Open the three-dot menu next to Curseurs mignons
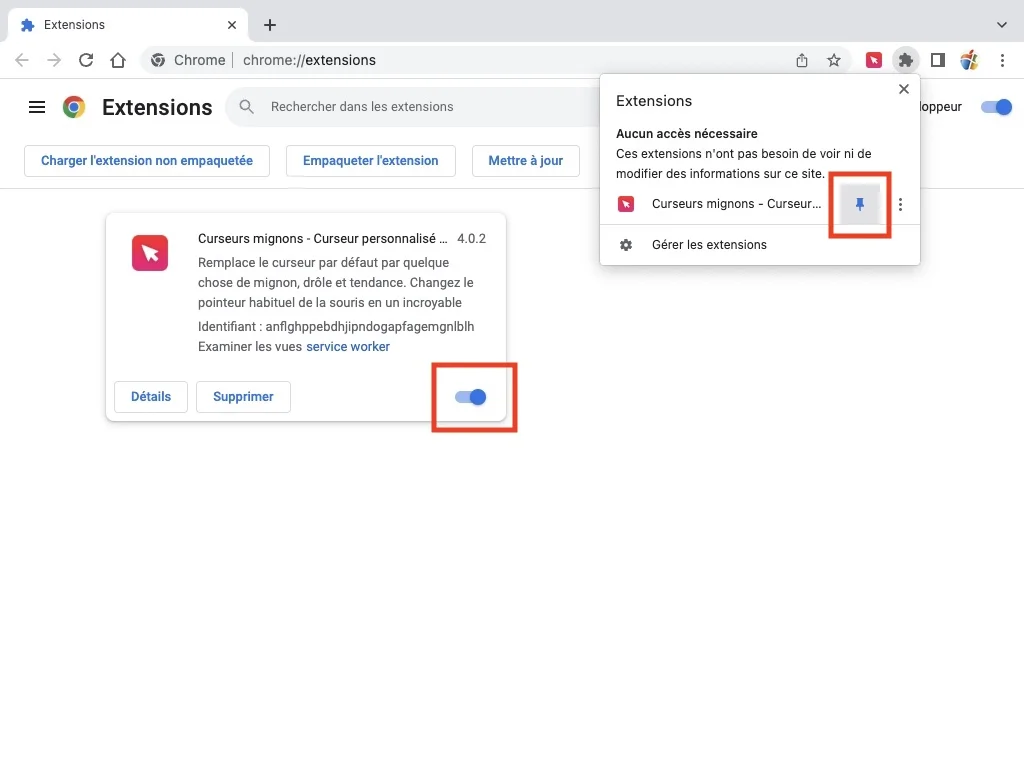1024x768 pixels. point(900,204)
